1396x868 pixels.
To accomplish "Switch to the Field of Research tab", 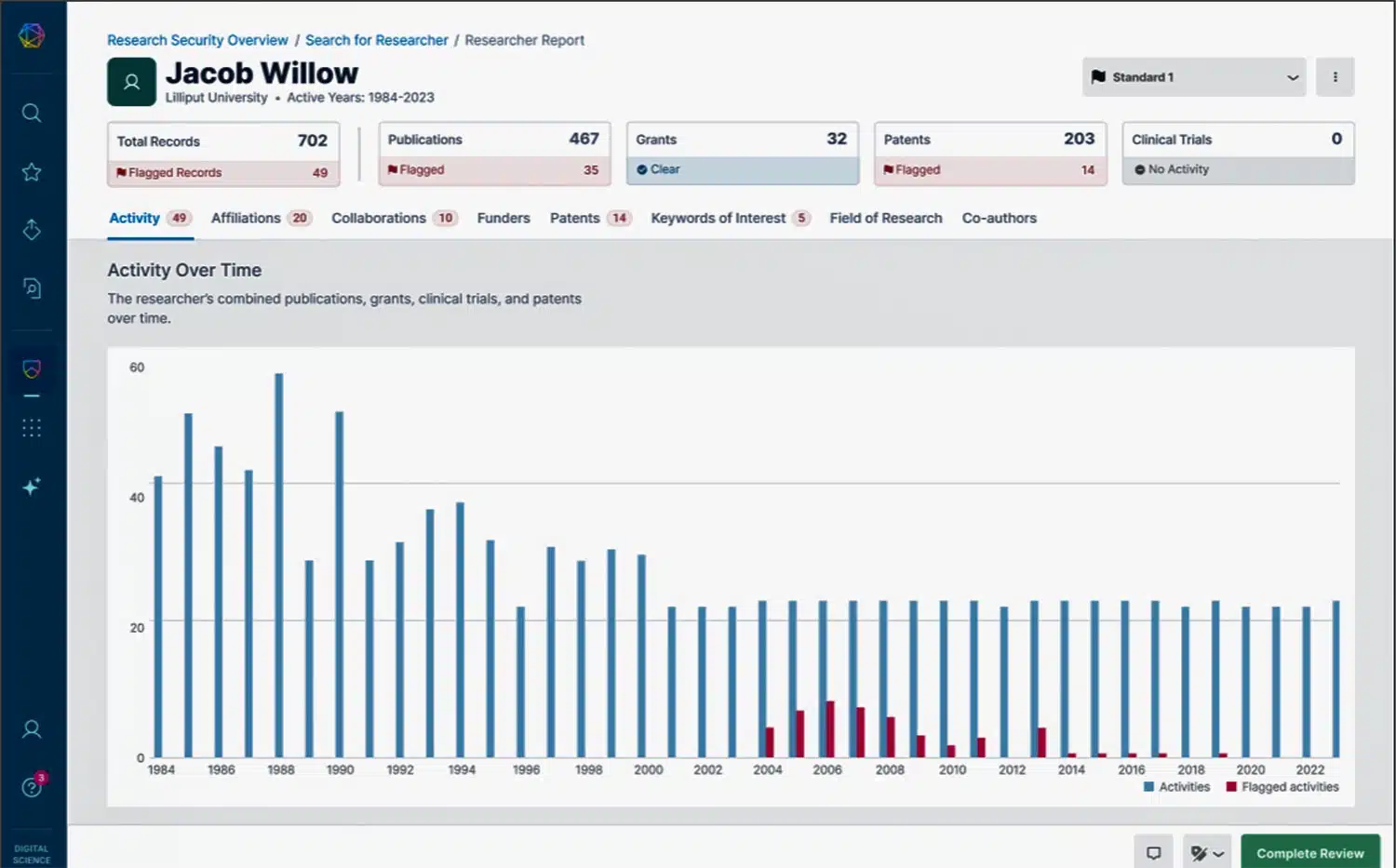I will coord(886,218).
